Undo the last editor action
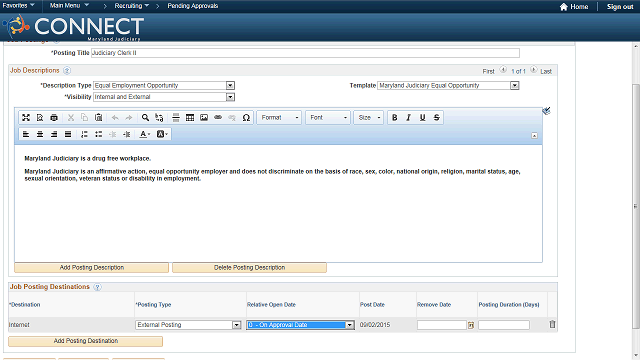640x360 pixels. tap(115, 118)
